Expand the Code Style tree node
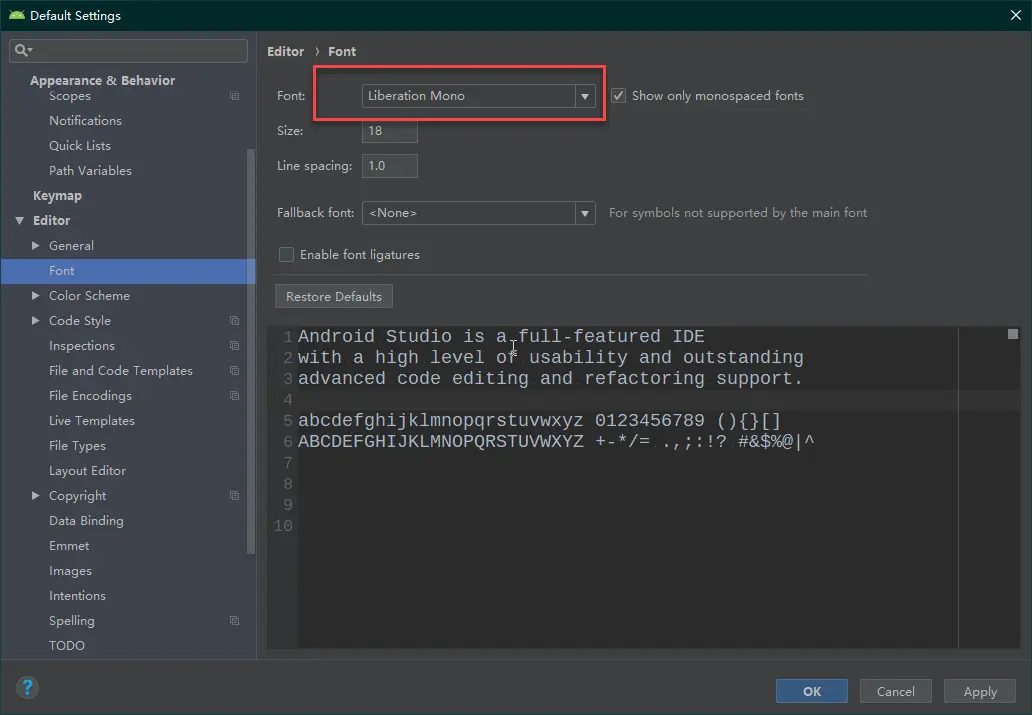 pos(36,321)
